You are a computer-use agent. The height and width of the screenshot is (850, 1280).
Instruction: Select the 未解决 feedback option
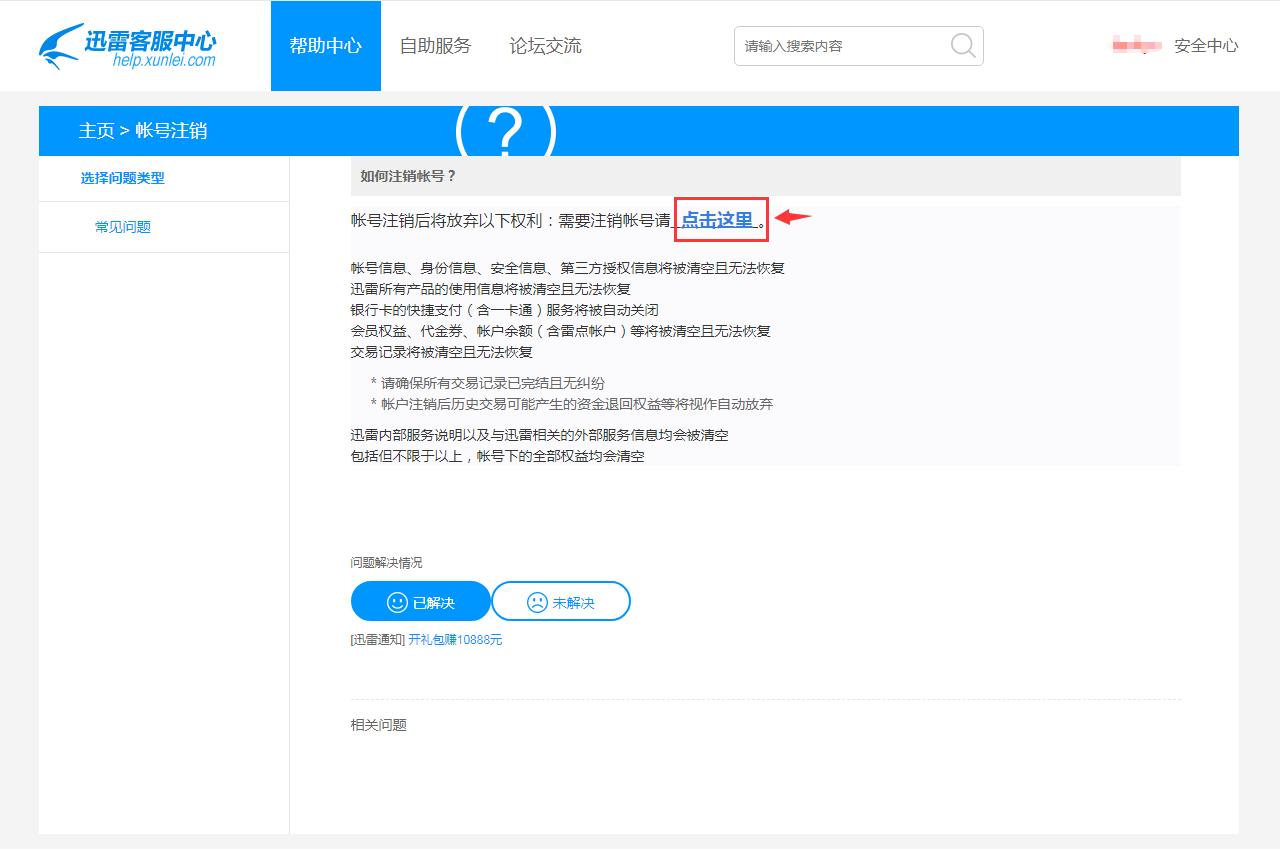click(561, 600)
